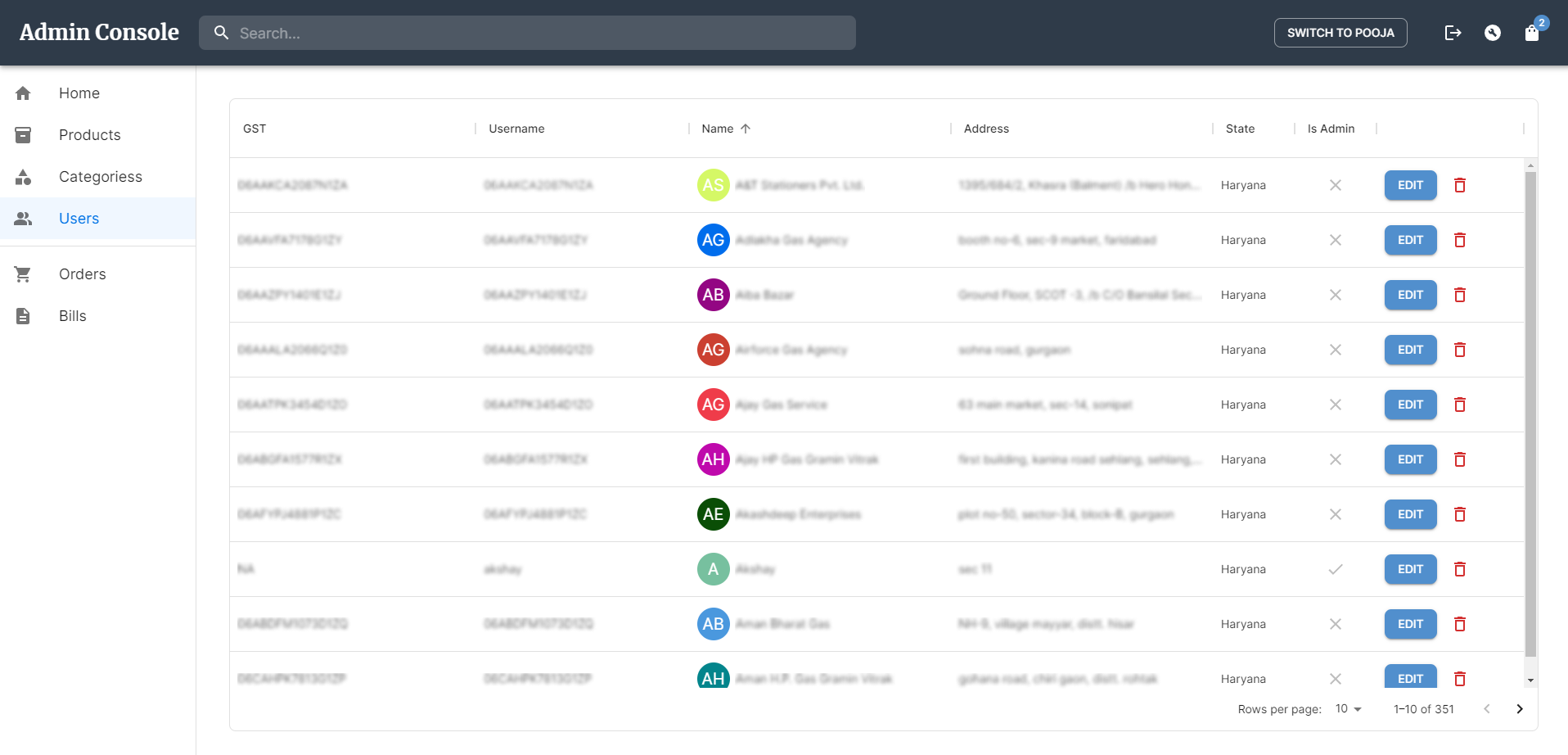This screenshot has height=755, width=1568.
Task: Sort by the Is Admin column header
Action: point(1331,129)
